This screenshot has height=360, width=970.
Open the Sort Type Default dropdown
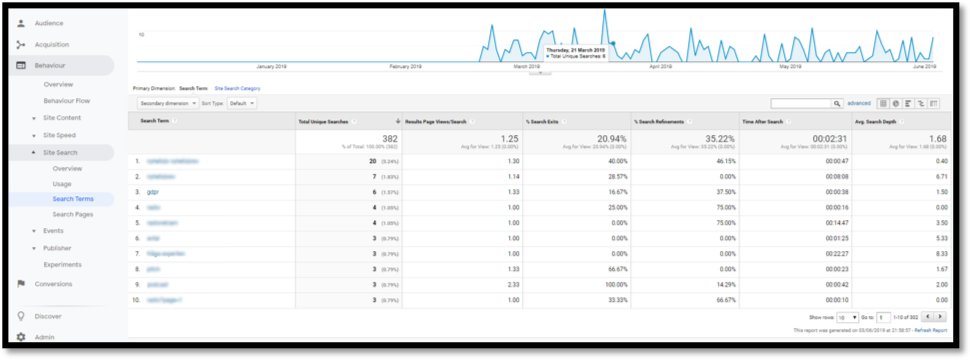(x=242, y=103)
